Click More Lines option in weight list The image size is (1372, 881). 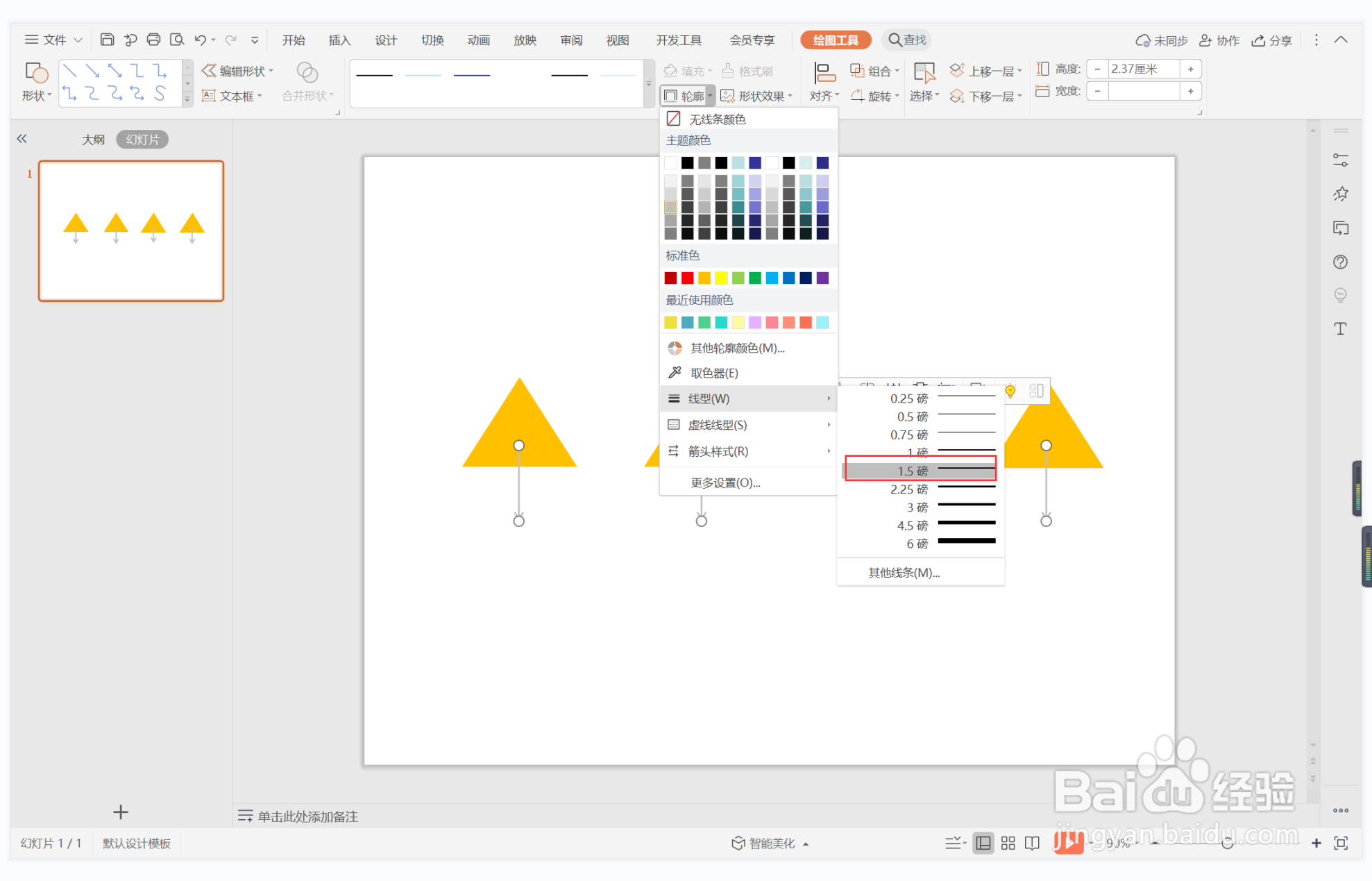(x=904, y=573)
